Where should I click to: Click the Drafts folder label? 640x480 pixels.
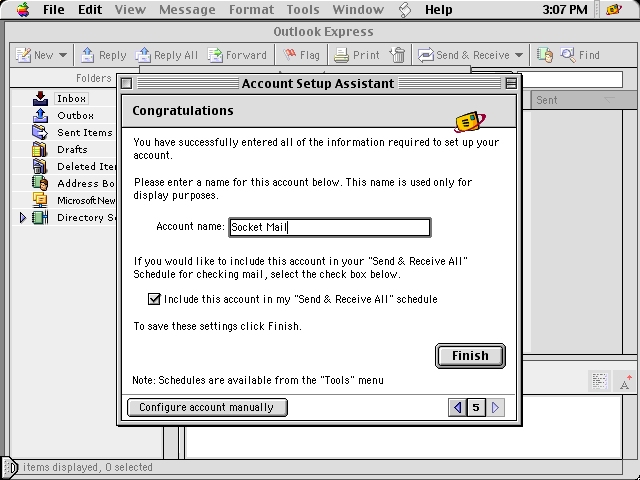pyautogui.click(x=72, y=149)
